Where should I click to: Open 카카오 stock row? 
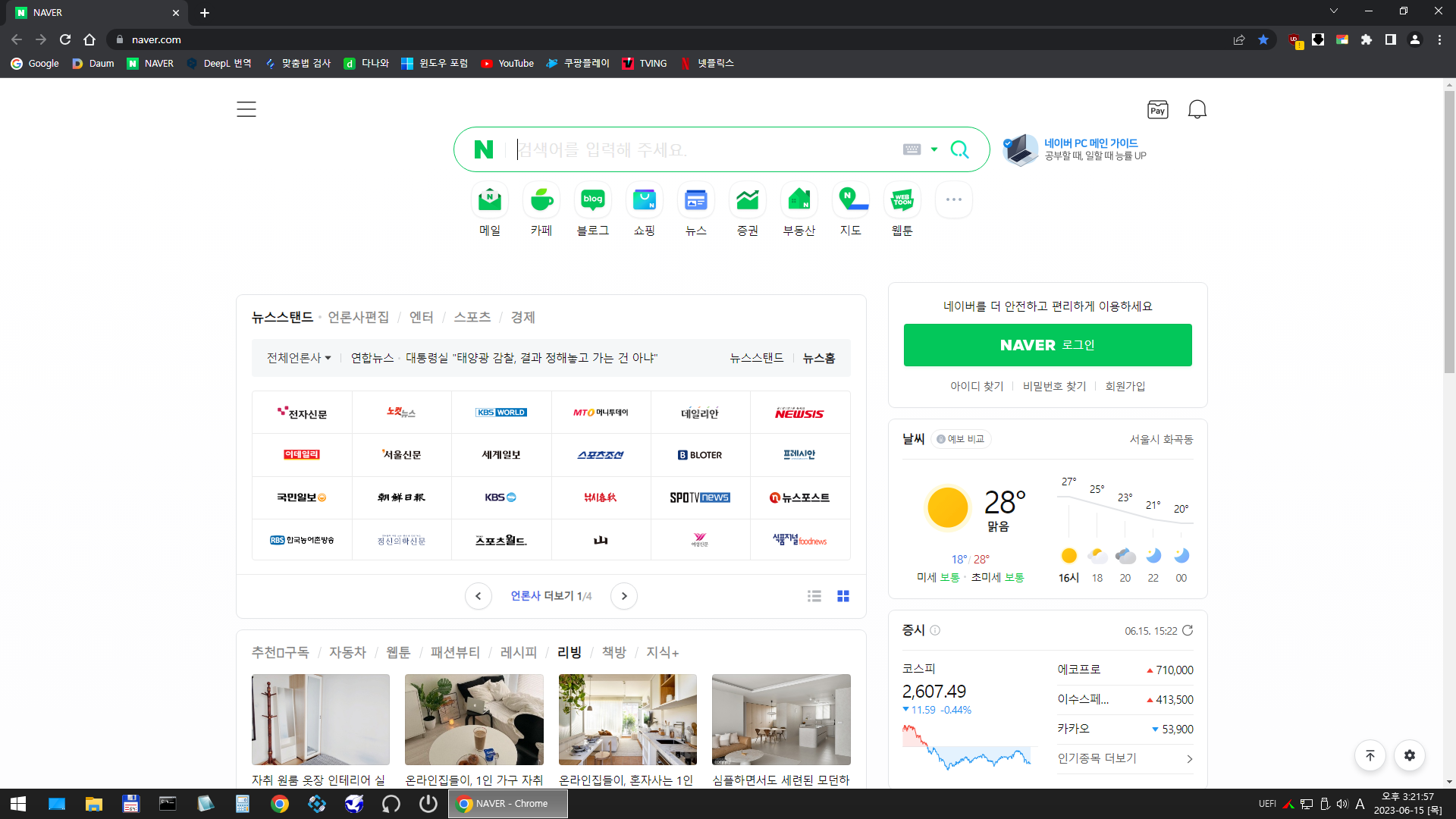point(1125,729)
